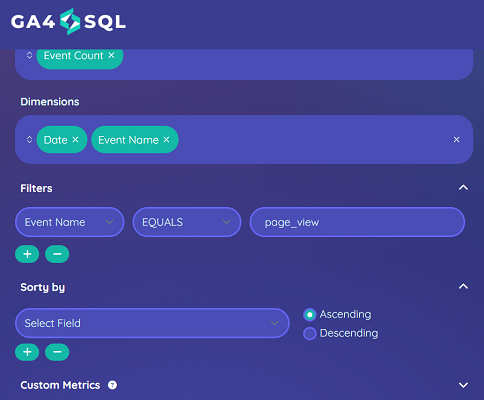Remove the Event Name dimension chip
The width and height of the screenshot is (484, 400).
click(166, 140)
